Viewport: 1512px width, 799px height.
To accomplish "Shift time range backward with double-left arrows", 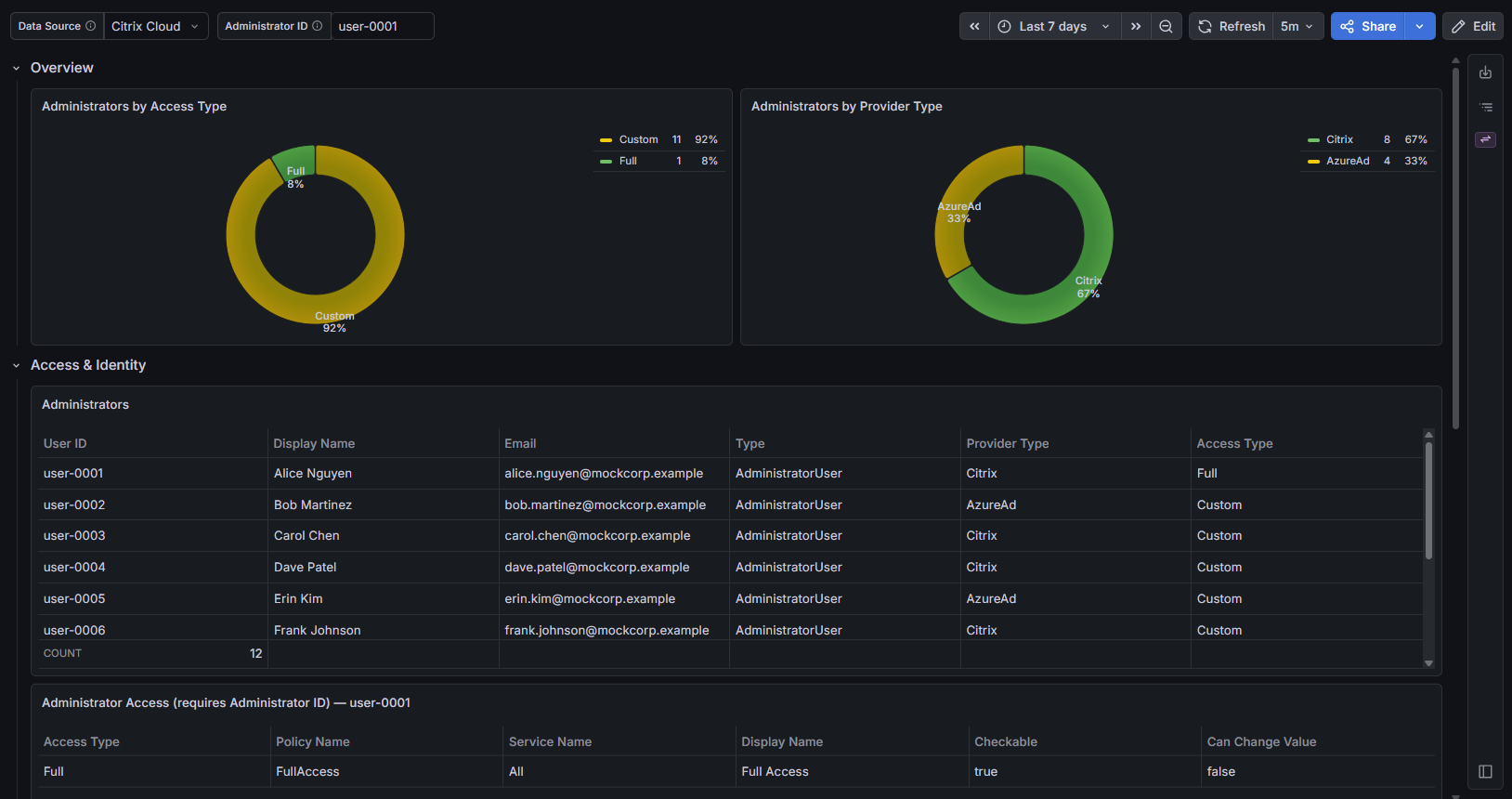I will 974,26.
